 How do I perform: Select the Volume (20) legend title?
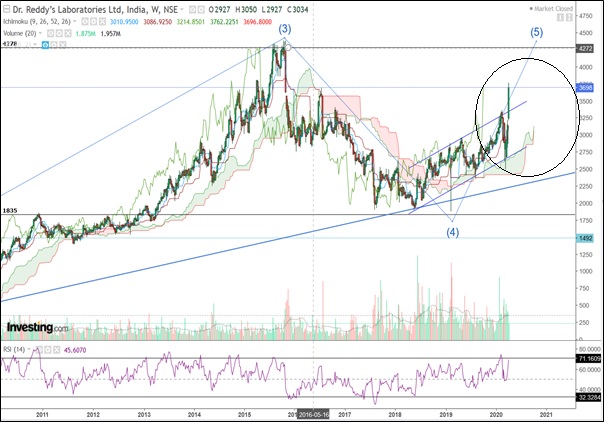[19, 33]
